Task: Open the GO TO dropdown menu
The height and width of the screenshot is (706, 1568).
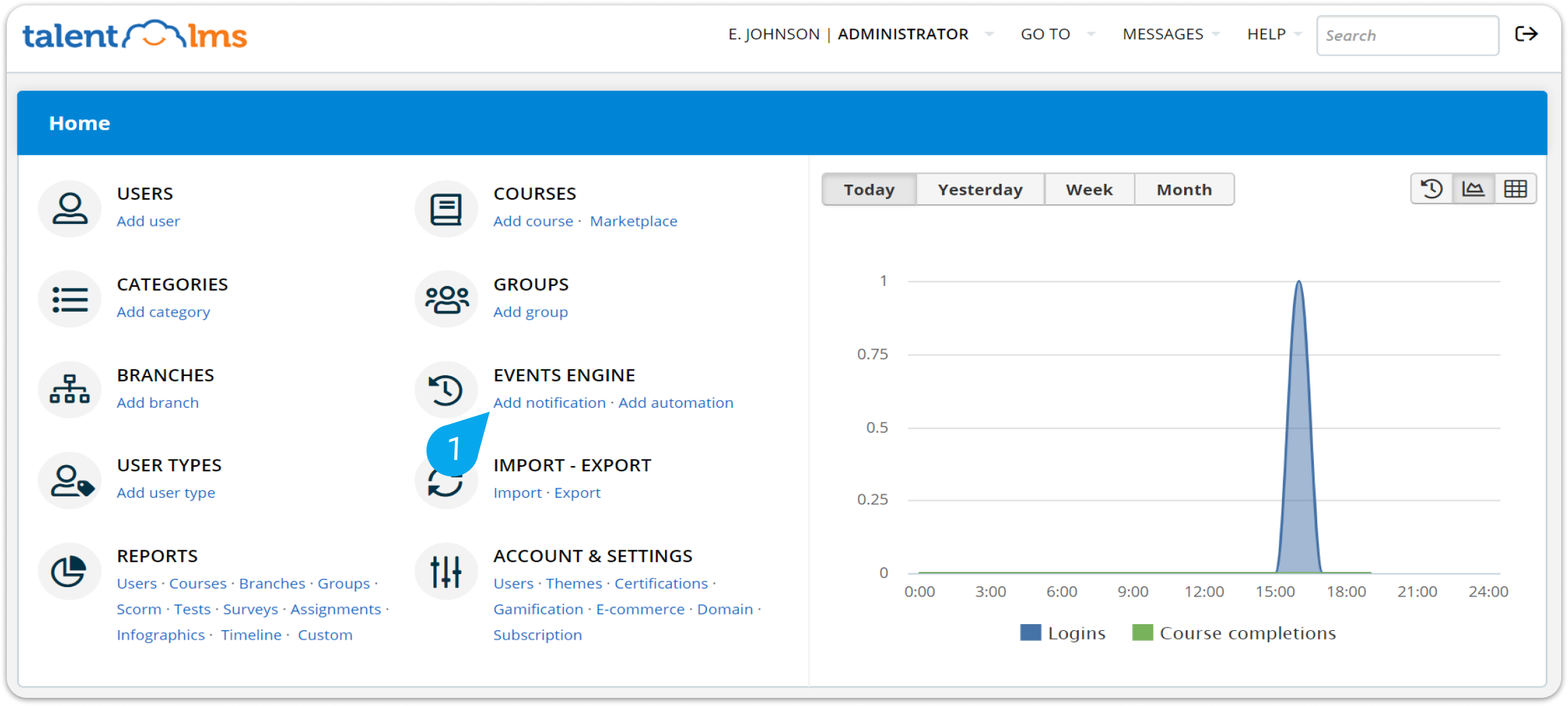Action: tap(1058, 34)
